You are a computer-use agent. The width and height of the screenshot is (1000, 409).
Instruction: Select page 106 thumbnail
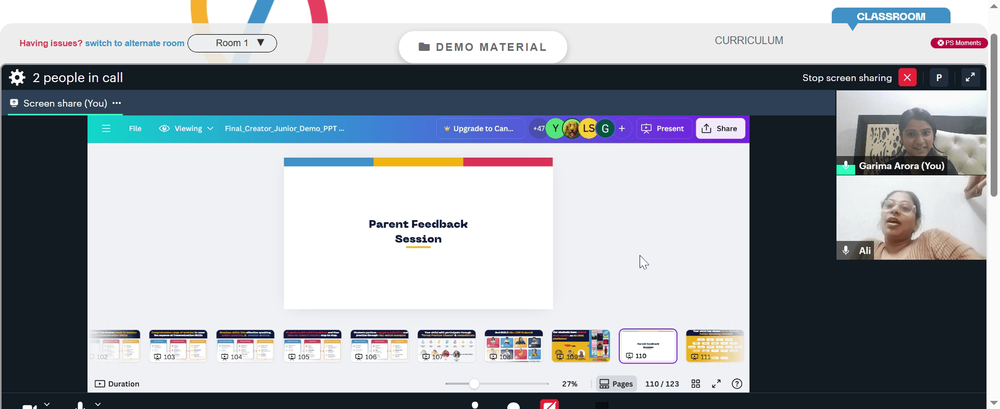(x=379, y=346)
